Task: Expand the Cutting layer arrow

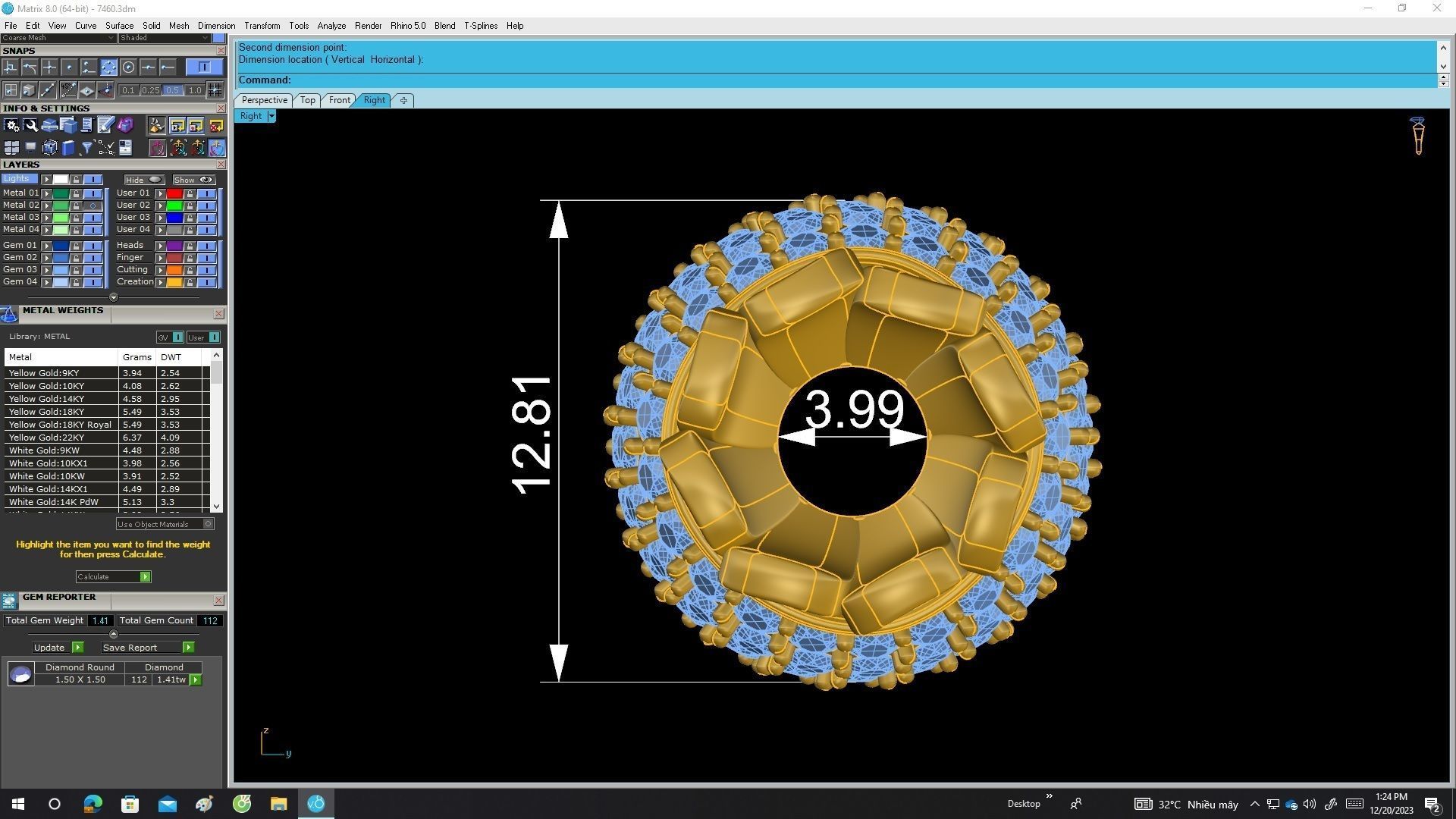Action: point(160,270)
